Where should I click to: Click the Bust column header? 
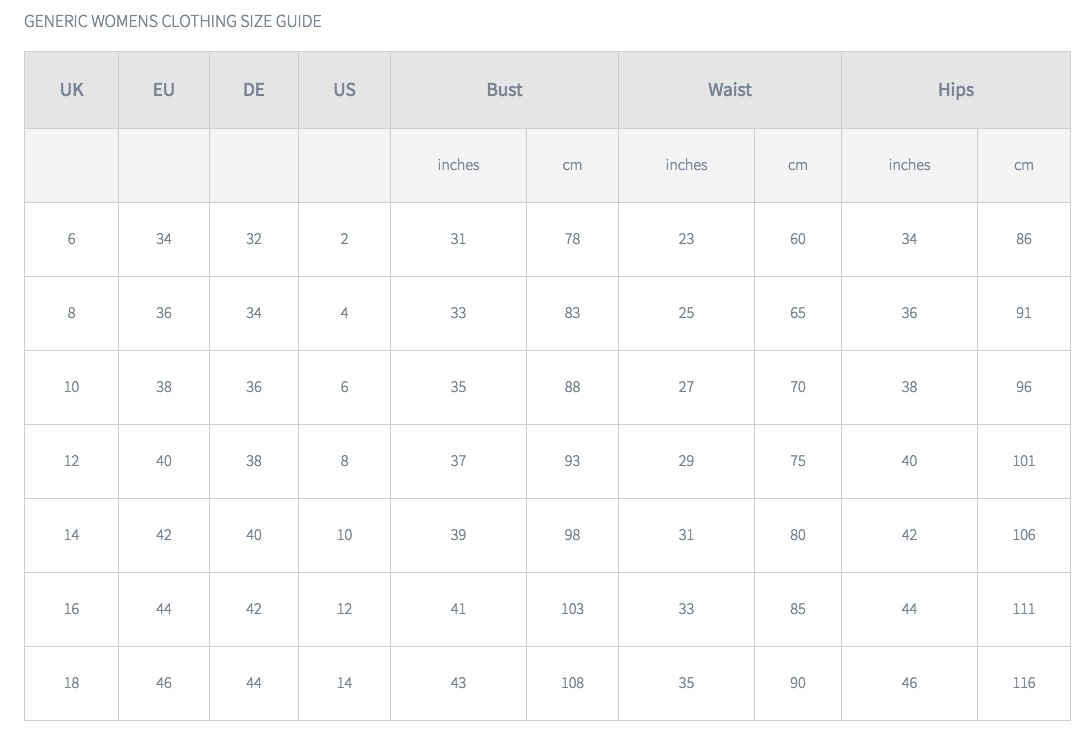point(504,90)
